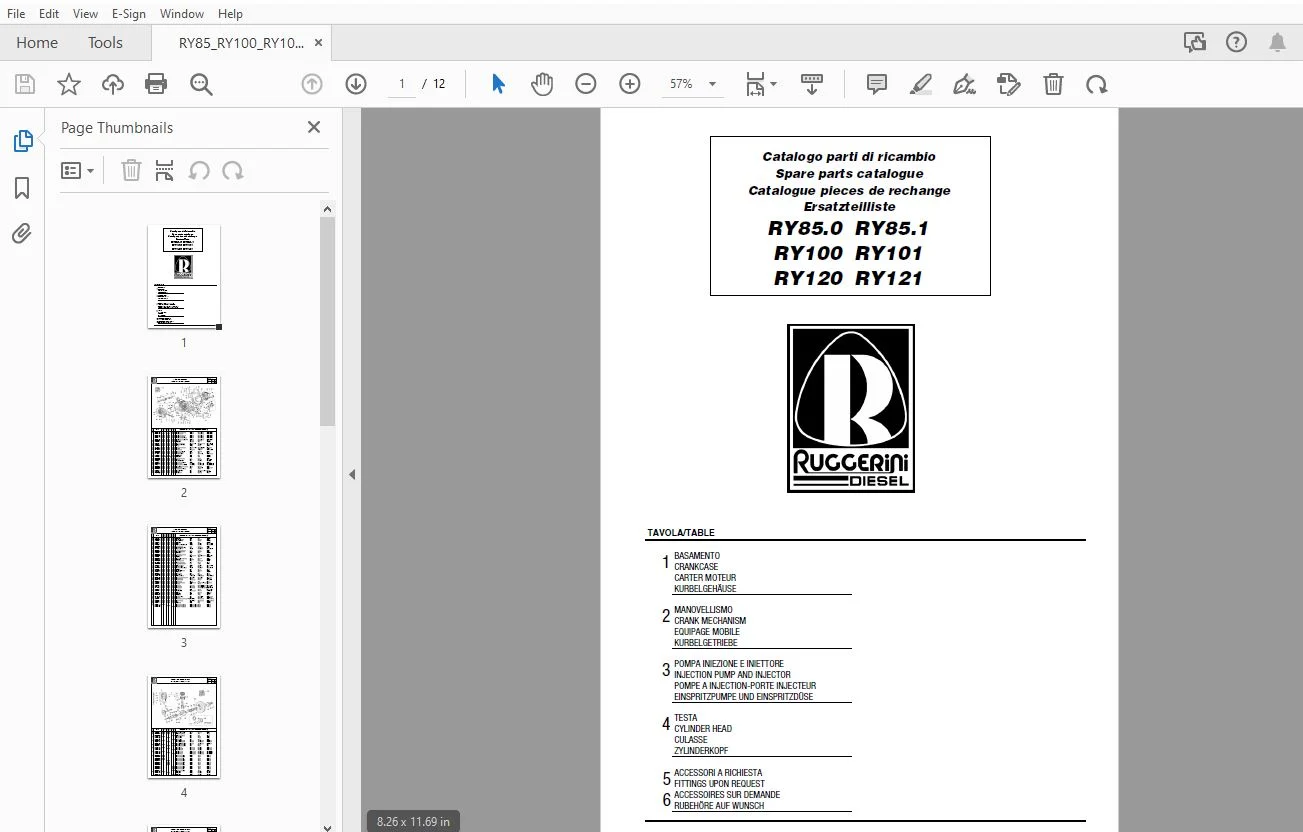1303x832 pixels.
Task: Collapse the left navigation pane arrow
Action: [x=352, y=475]
